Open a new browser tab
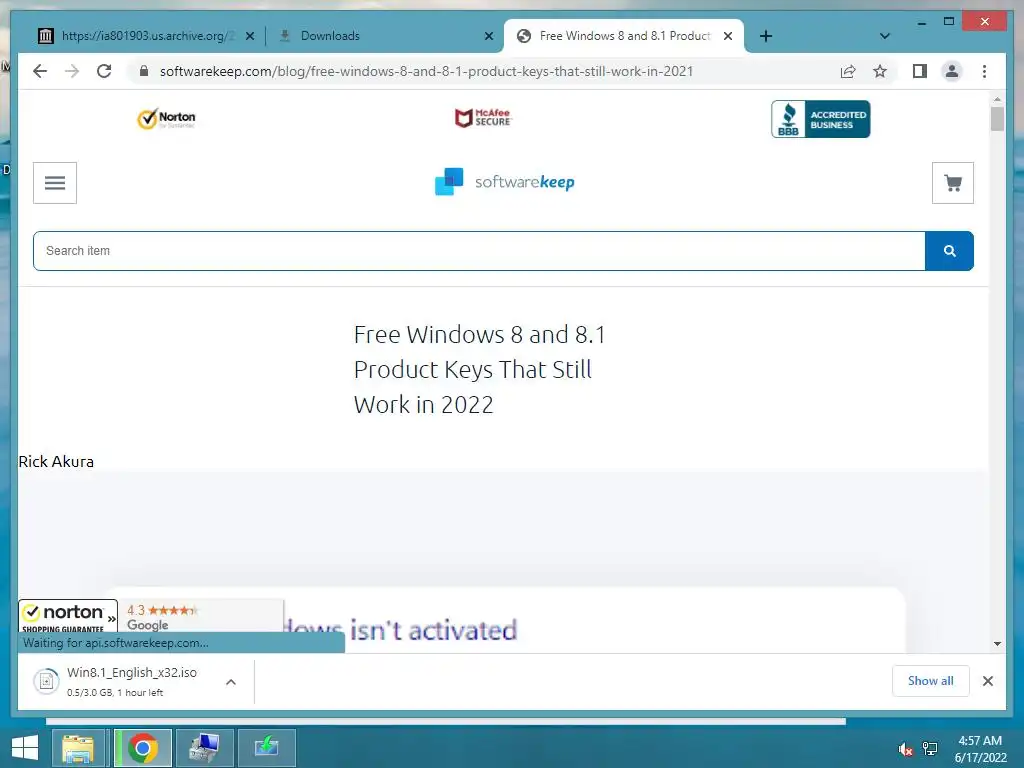This screenshot has height=768, width=1024. pyautogui.click(x=766, y=36)
